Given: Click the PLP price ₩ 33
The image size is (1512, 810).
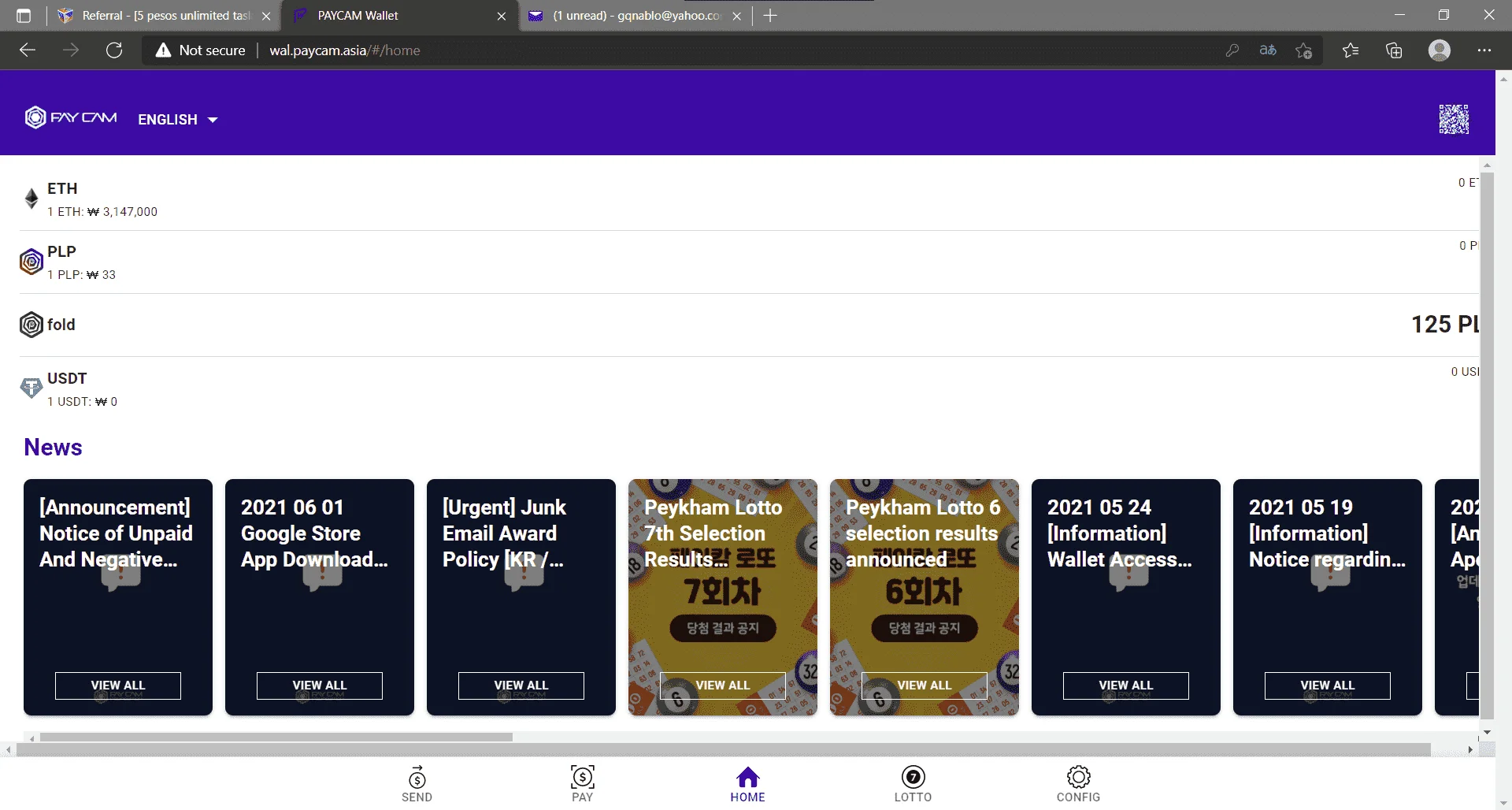Looking at the screenshot, I should (x=81, y=275).
